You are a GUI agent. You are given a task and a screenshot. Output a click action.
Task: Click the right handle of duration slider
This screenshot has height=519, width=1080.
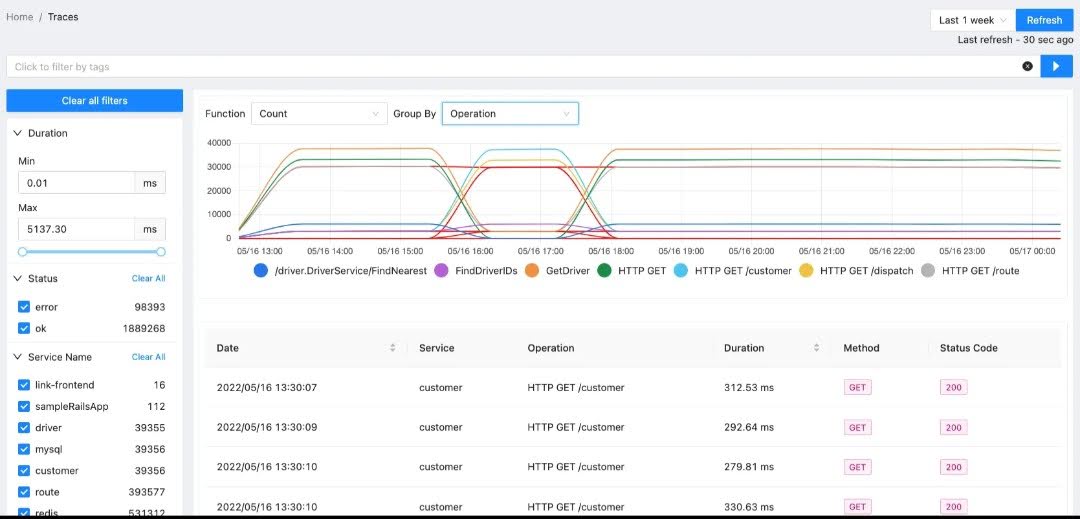[161, 252]
